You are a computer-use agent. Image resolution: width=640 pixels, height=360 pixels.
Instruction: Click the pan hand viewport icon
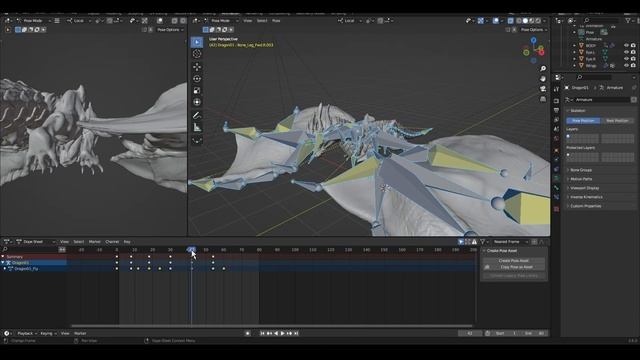point(543,78)
